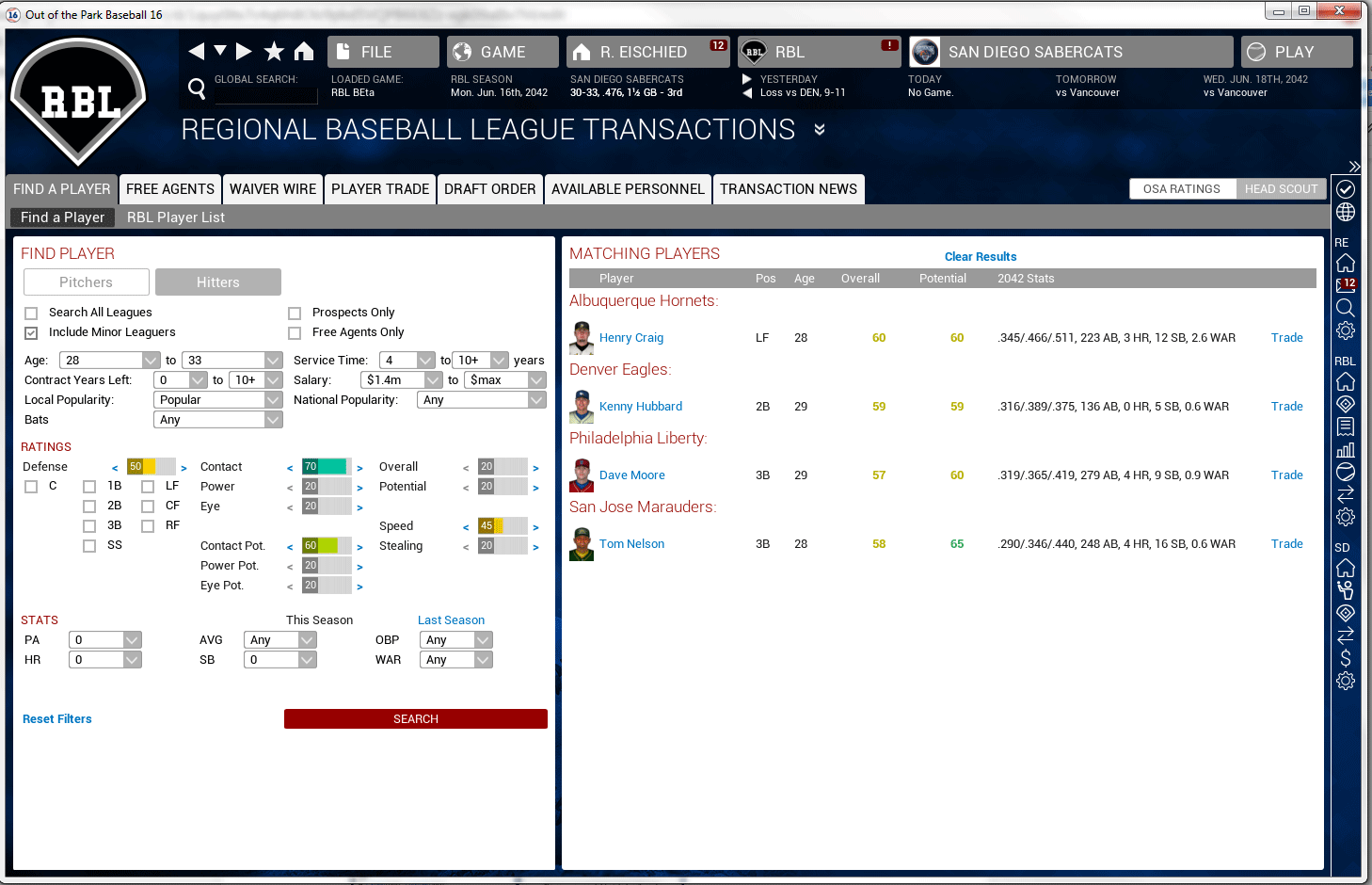1372x885 pixels.
Task: Open Henry Craig player link
Action: (x=631, y=338)
